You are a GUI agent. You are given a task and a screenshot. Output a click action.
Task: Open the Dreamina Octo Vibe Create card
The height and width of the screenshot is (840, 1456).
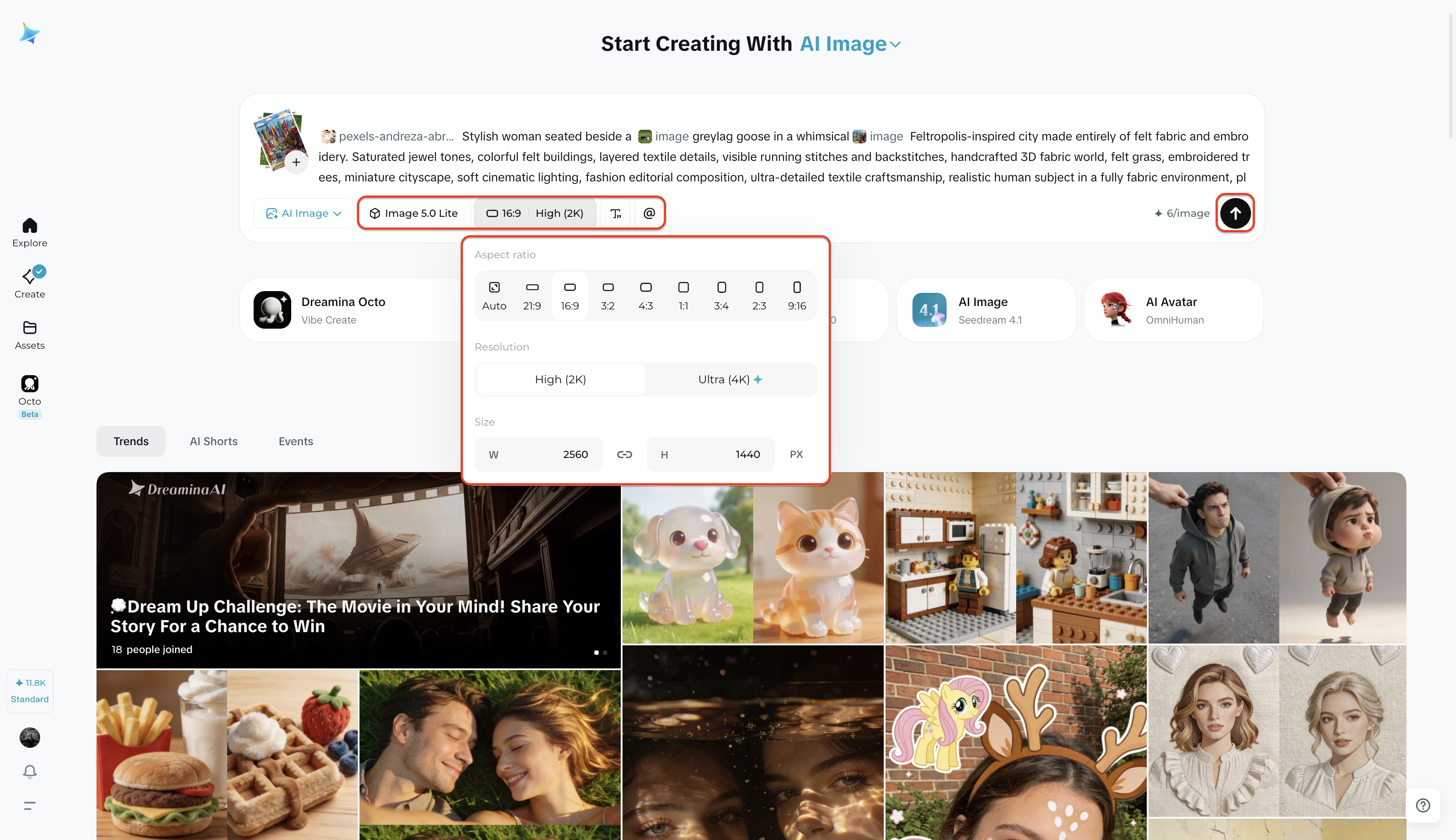(352, 310)
